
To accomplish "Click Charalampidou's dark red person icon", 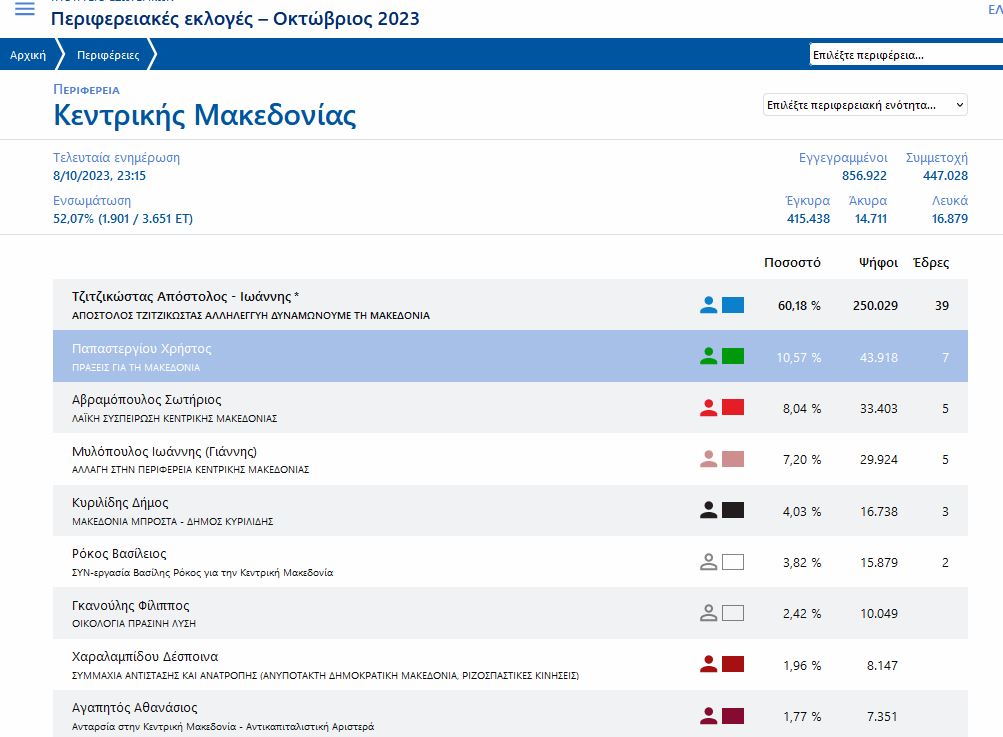I will pos(709,664).
